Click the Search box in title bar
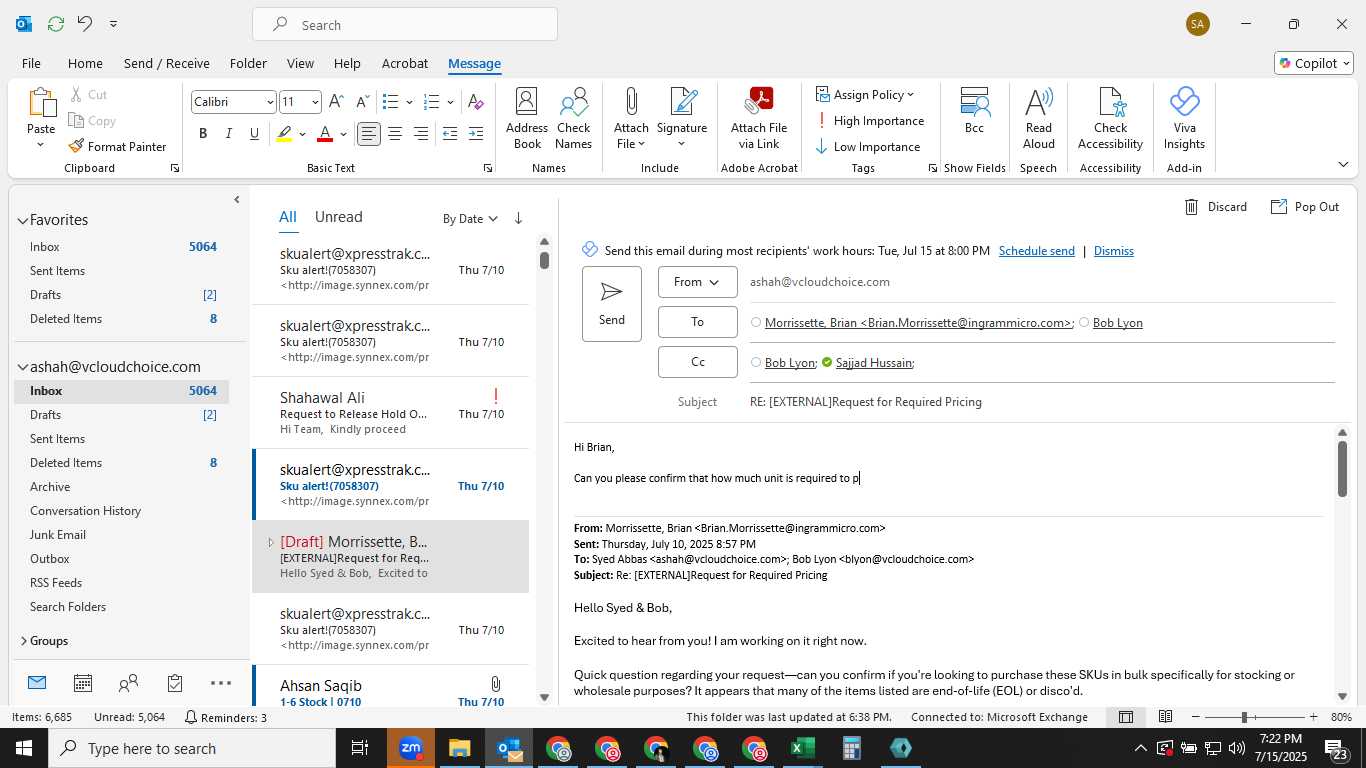Screen dimensions: 1366x768 (x=405, y=24)
